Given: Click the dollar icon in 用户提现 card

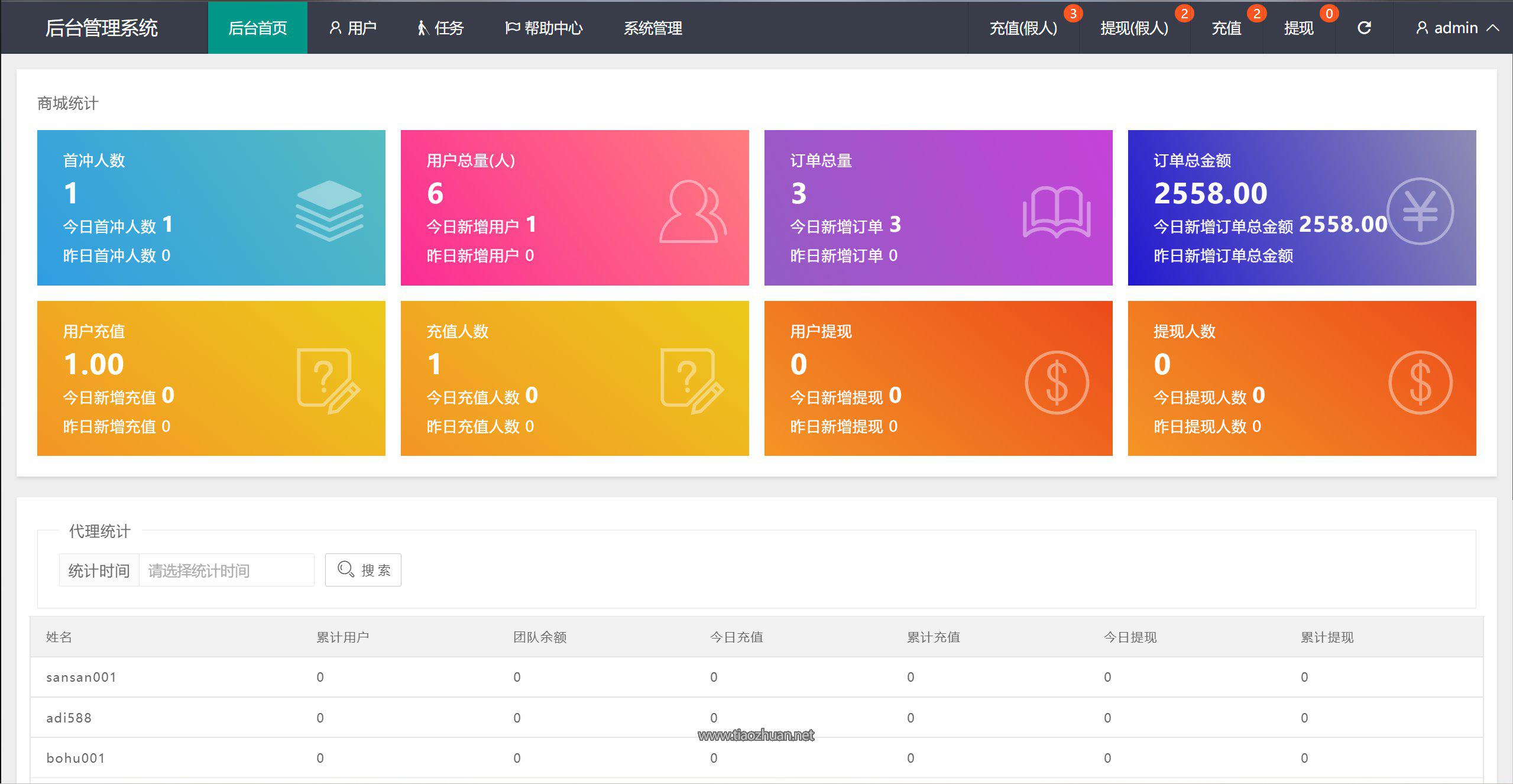Looking at the screenshot, I should pos(1057,382).
